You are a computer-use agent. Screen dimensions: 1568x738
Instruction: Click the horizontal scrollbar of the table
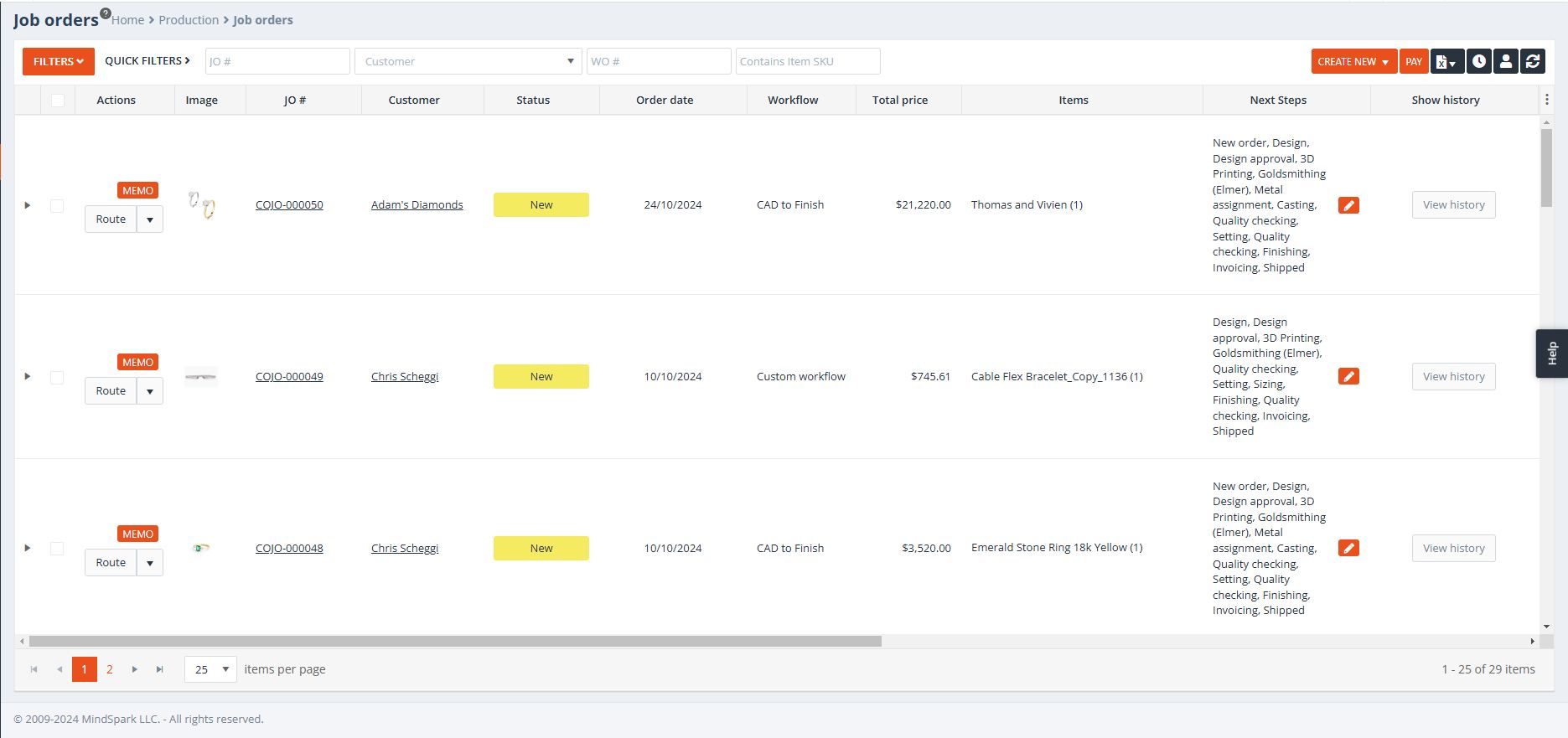(455, 641)
